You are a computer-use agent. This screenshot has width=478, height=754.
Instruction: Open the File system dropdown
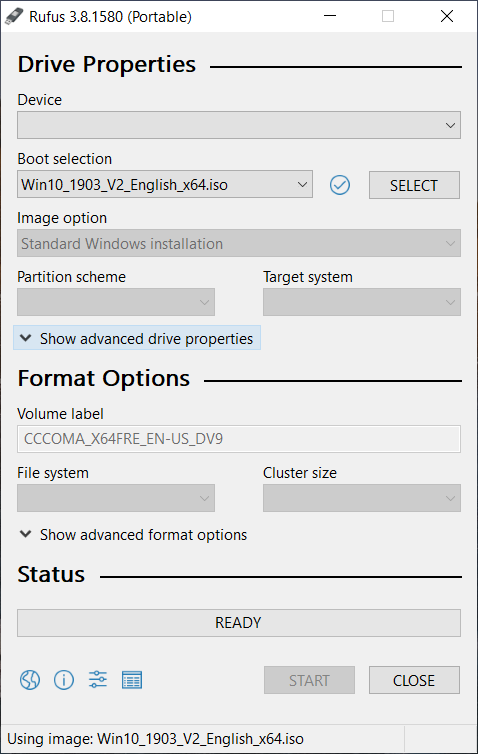point(116,498)
